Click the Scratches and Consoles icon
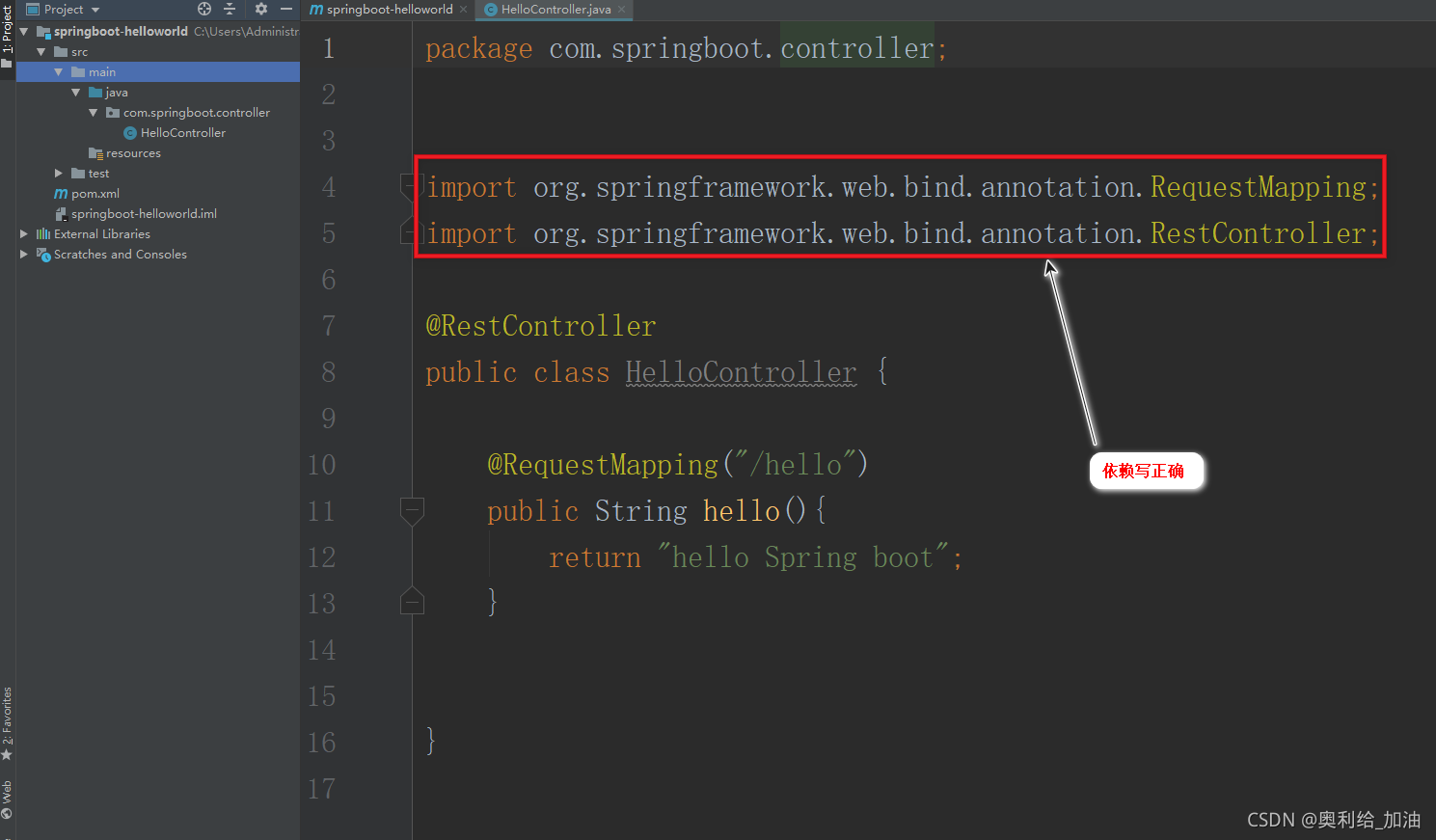Image resolution: width=1436 pixels, height=840 pixels. [43, 255]
